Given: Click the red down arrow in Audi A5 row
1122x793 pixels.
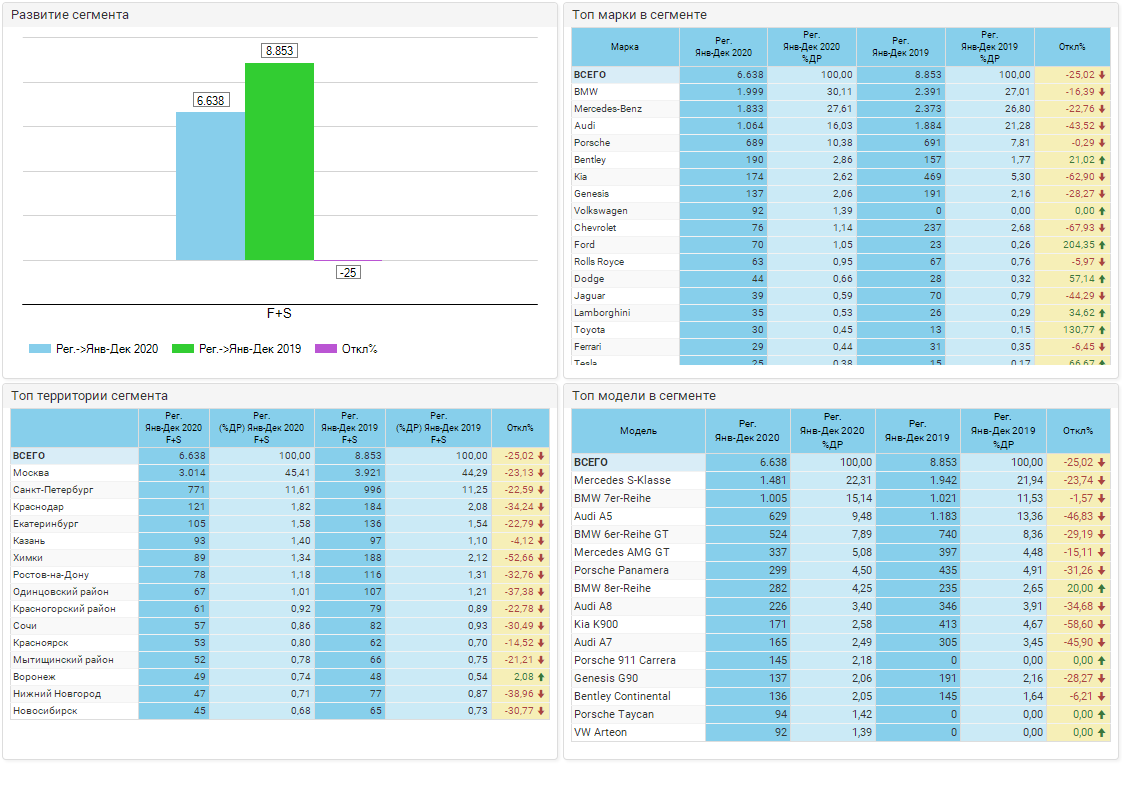Looking at the screenshot, I should click(x=1102, y=516).
